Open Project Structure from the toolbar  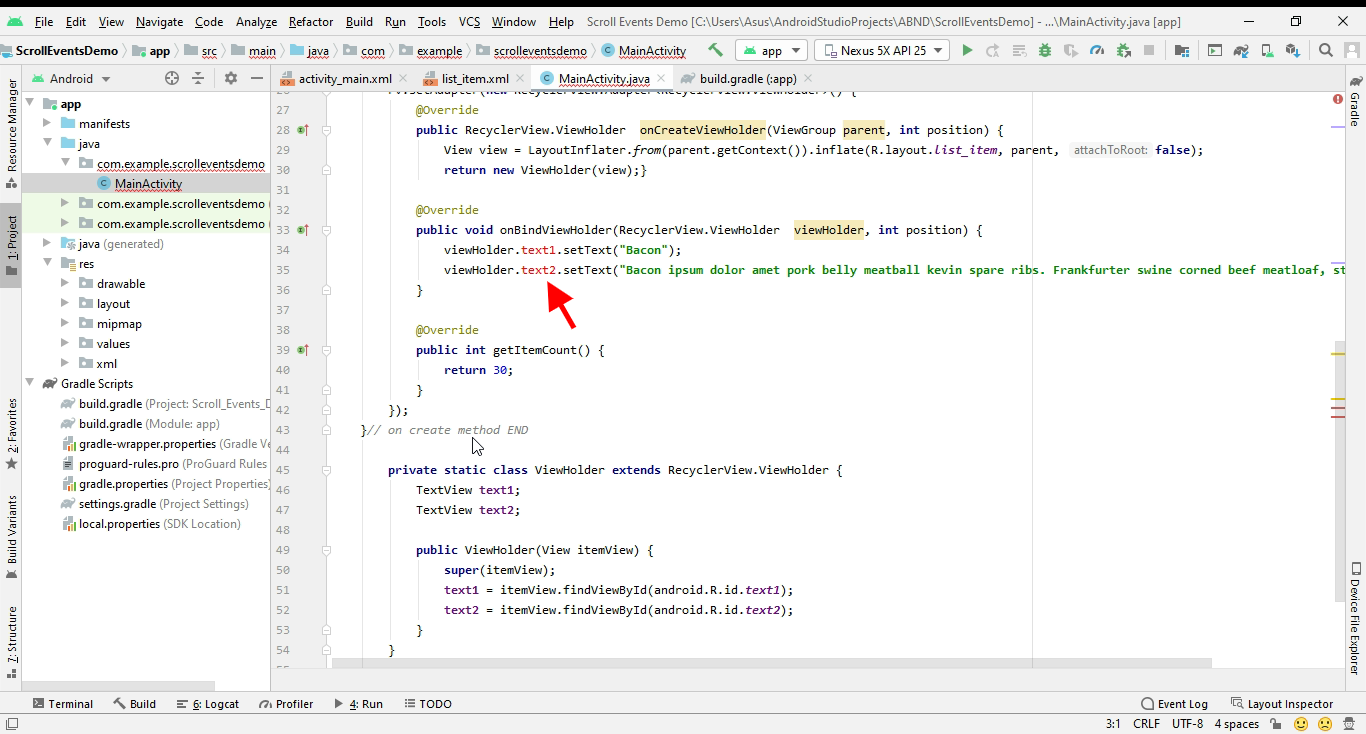1182,50
